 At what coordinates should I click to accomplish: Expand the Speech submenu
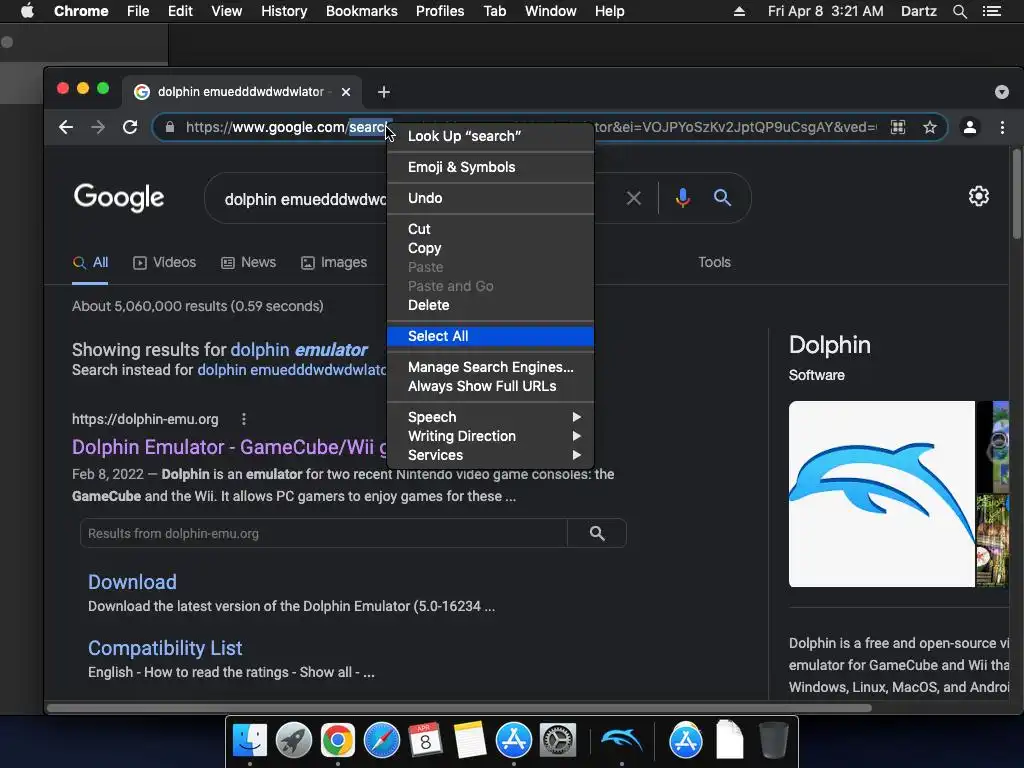(x=490, y=417)
